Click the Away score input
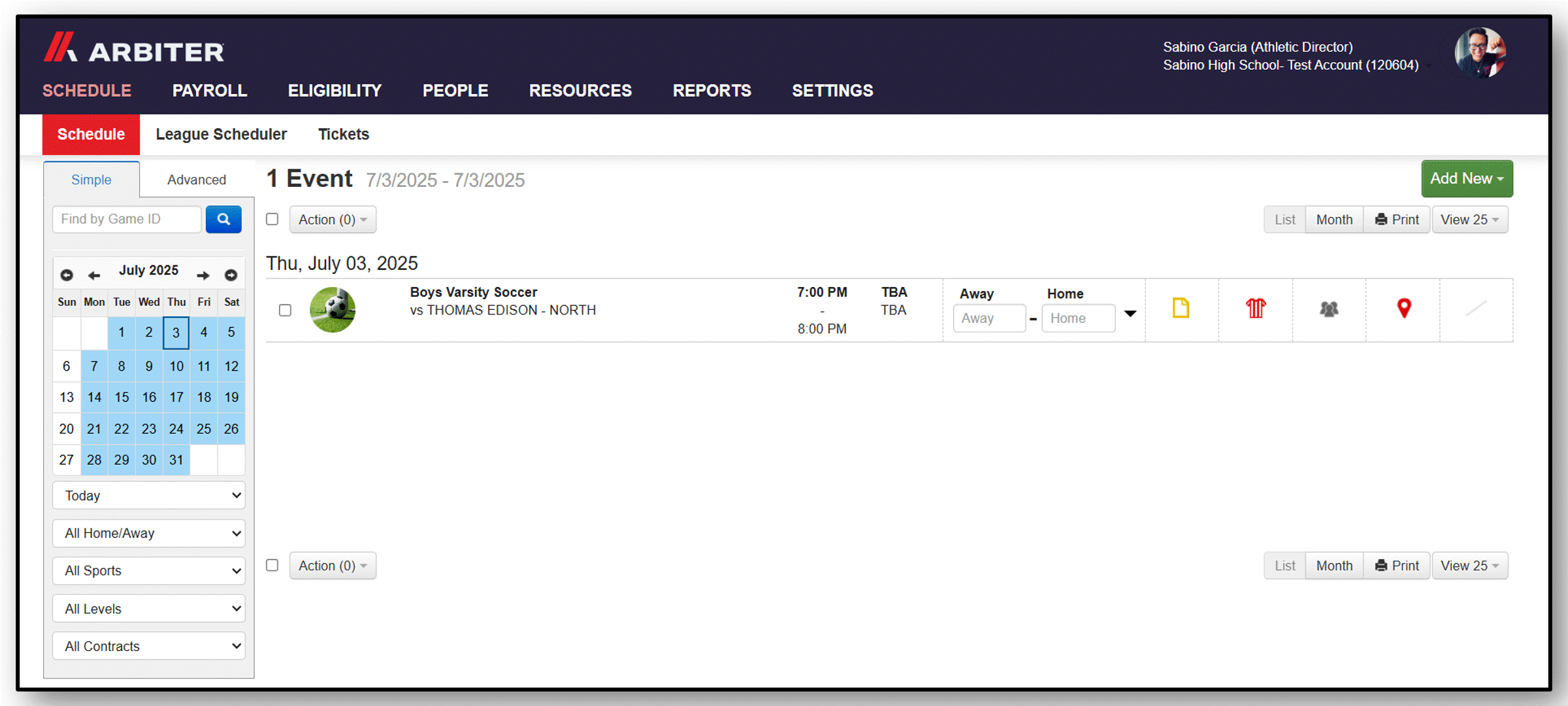This screenshot has width=1568, height=706. [x=988, y=318]
